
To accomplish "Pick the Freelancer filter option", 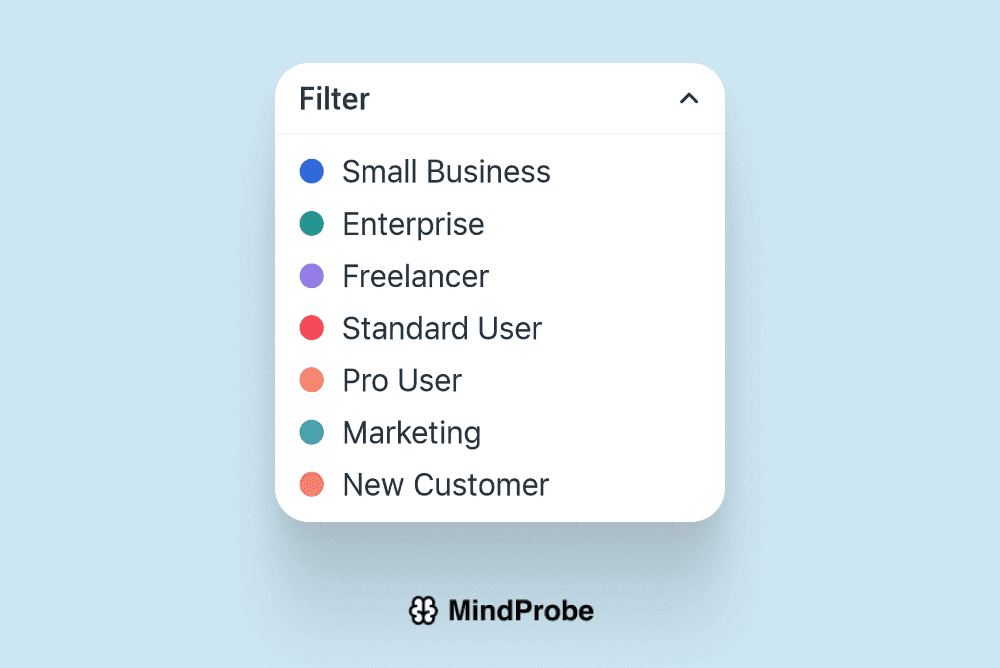I will [x=415, y=276].
